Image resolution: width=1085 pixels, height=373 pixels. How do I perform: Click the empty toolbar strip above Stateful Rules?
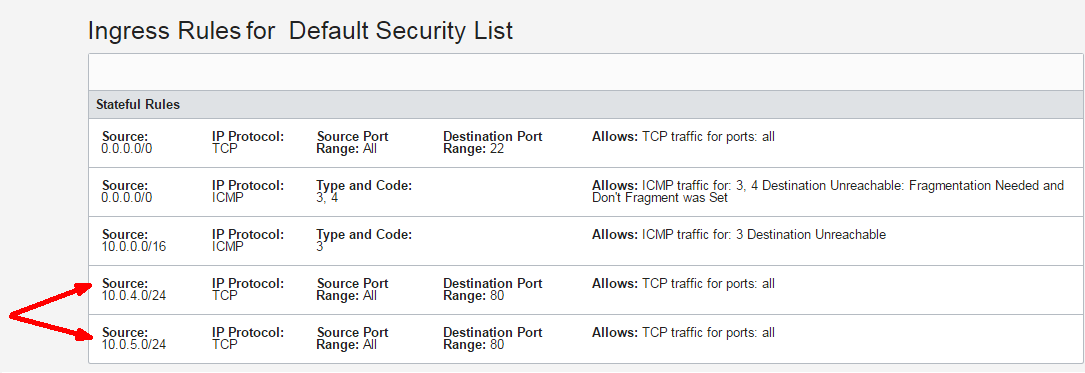point(586,72)
